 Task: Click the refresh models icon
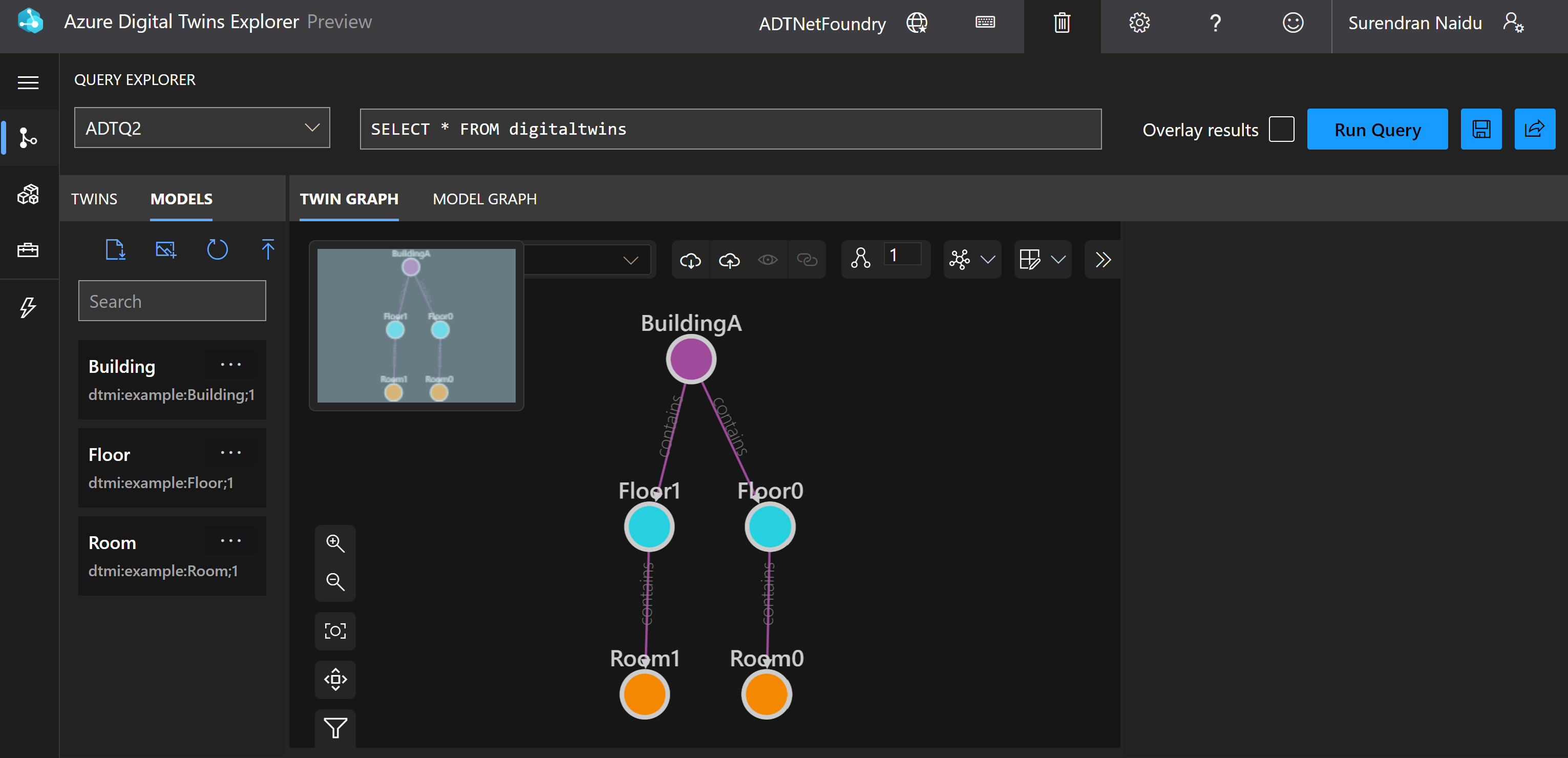point(217,249)
